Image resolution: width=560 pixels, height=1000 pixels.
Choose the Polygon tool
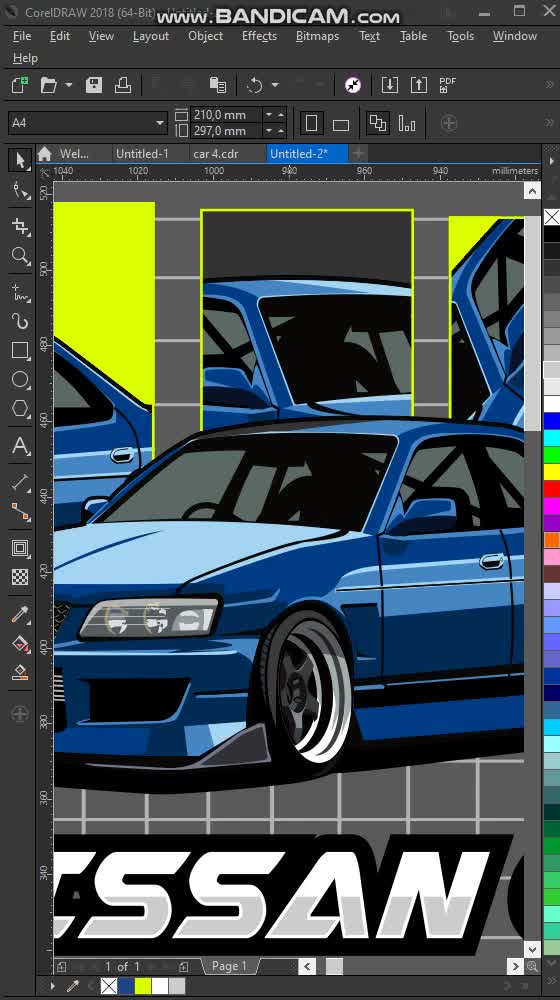[20, 409]
